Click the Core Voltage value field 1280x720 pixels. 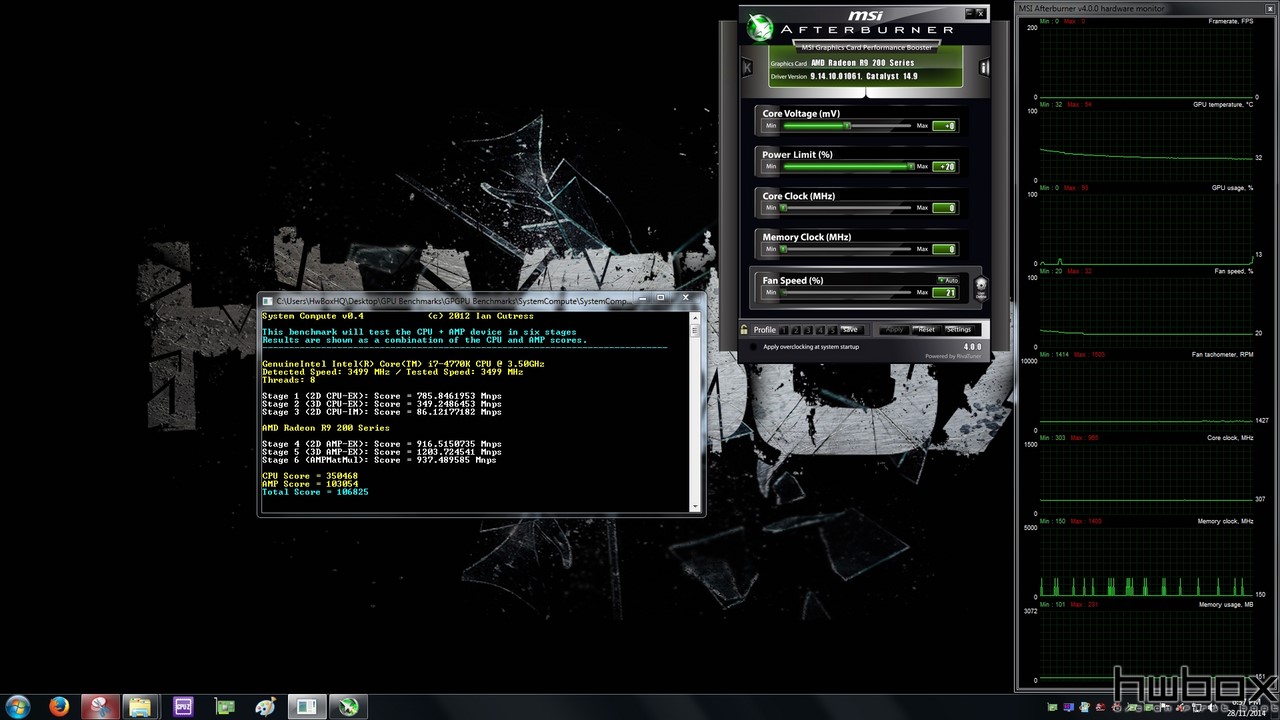pyautogui.click(x=944, y=126)
